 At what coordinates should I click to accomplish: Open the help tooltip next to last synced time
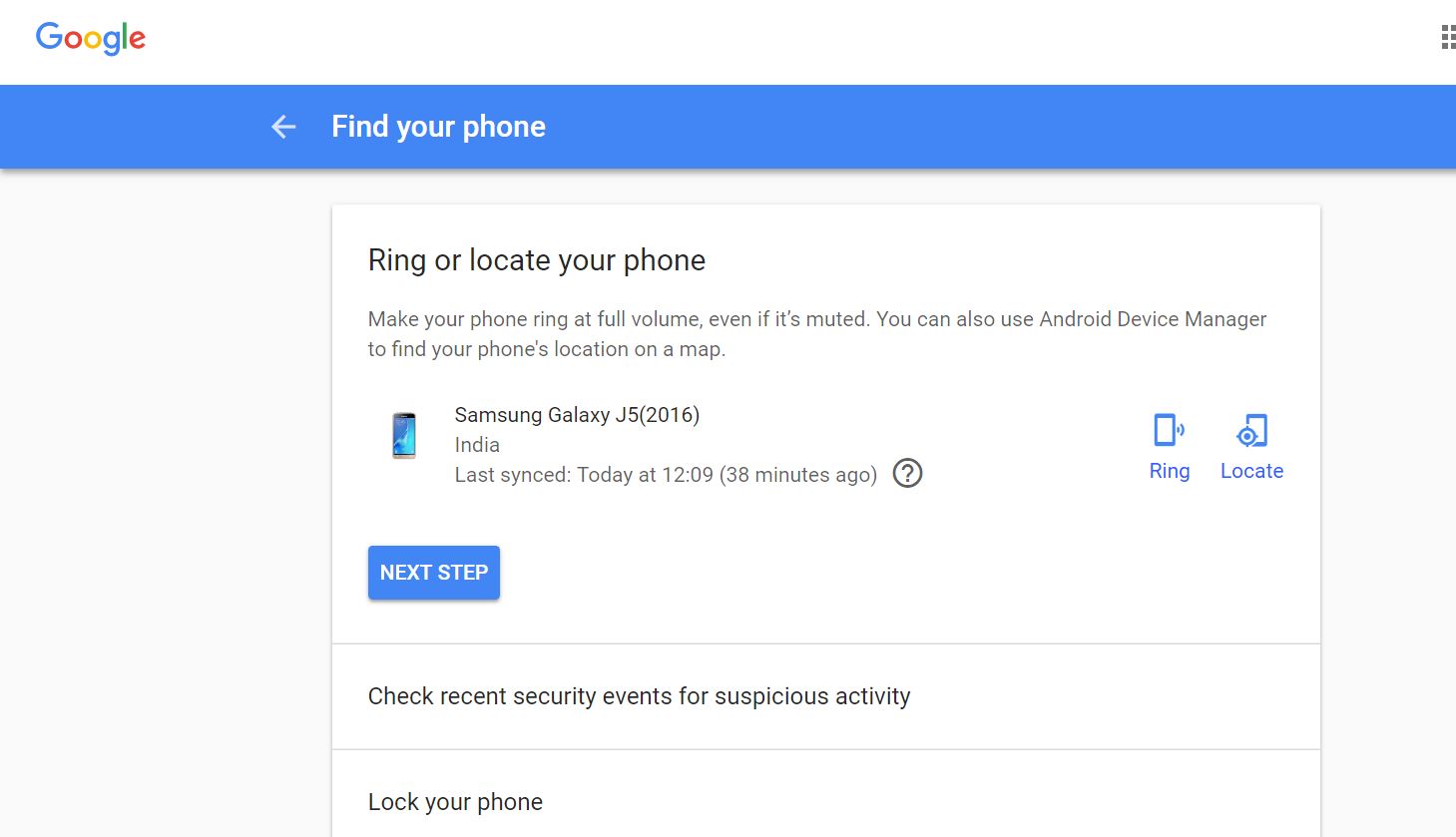(907, 474)
